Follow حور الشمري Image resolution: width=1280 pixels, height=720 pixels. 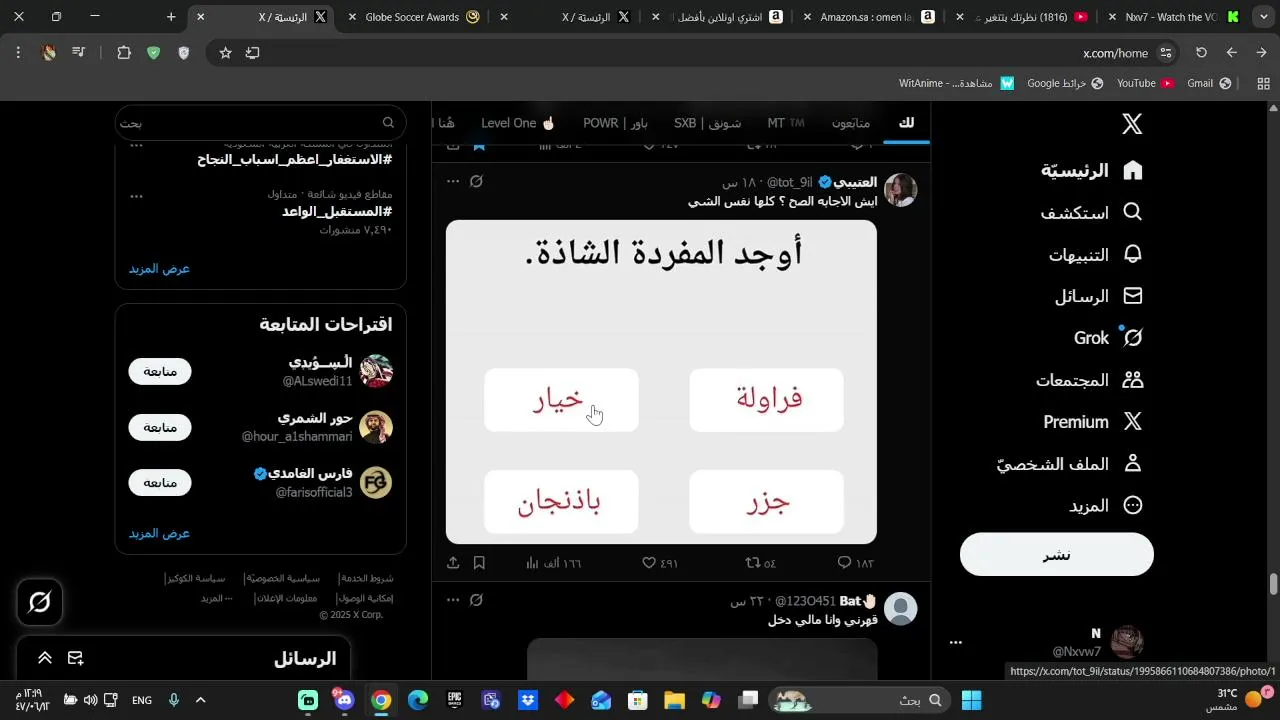point(160,427)
